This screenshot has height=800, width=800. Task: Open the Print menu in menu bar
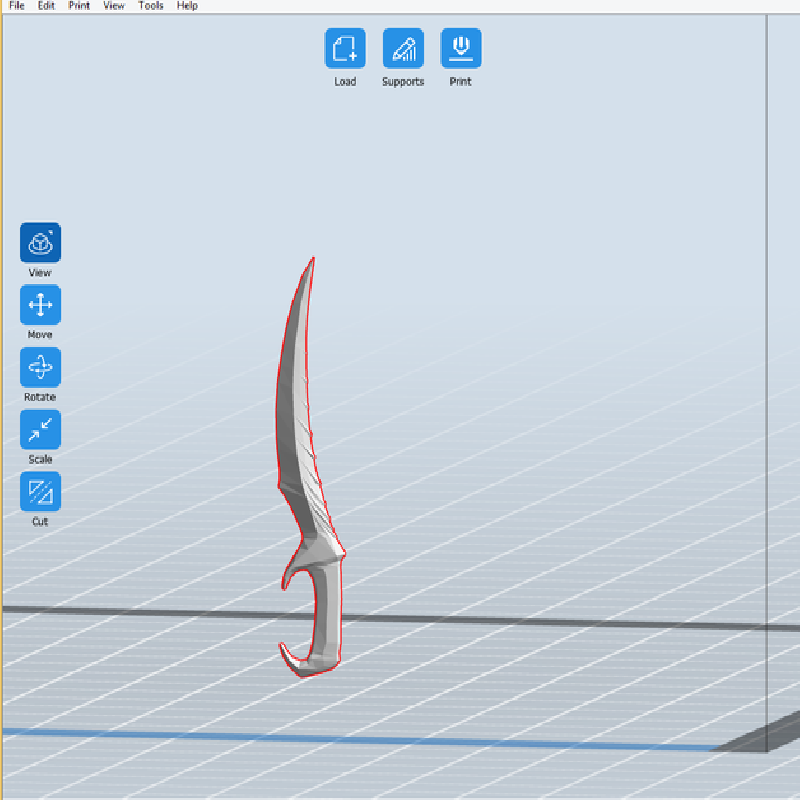(x=79, y=6)
